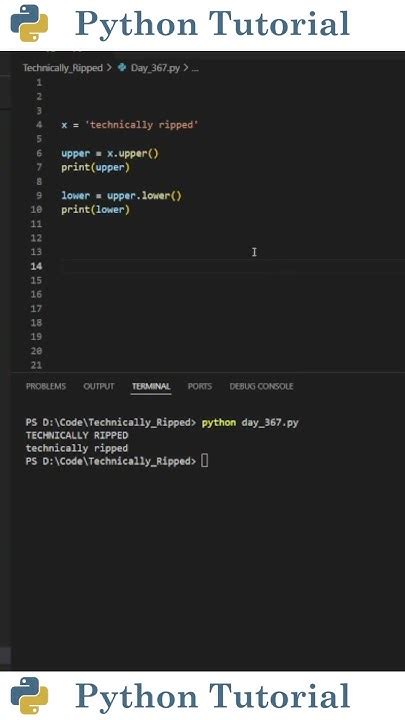Click line number 4 in gutter

click(39, 125)
